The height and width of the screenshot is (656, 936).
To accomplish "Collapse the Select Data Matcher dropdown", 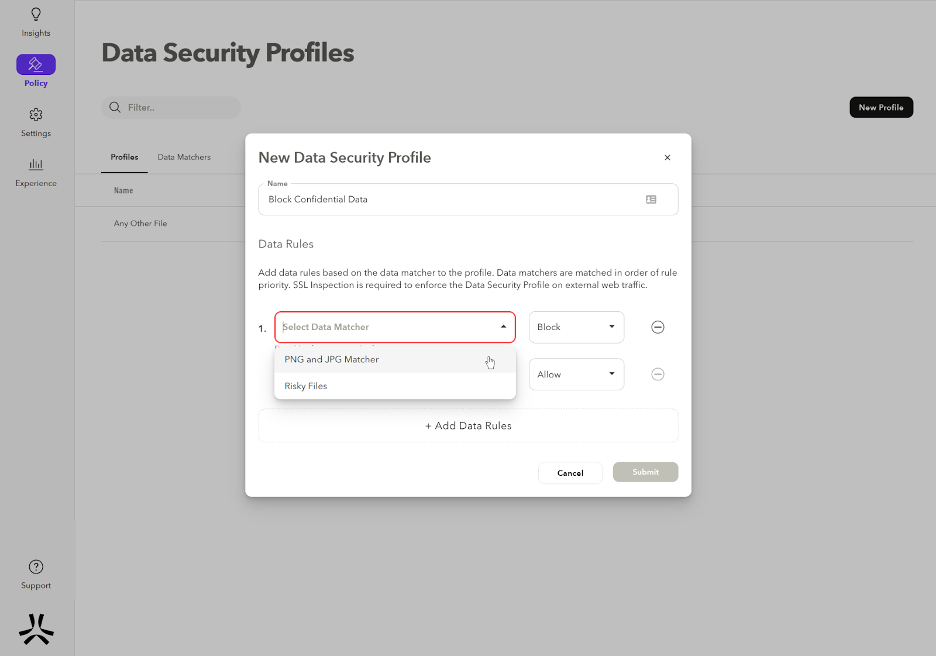I will 503,327.
